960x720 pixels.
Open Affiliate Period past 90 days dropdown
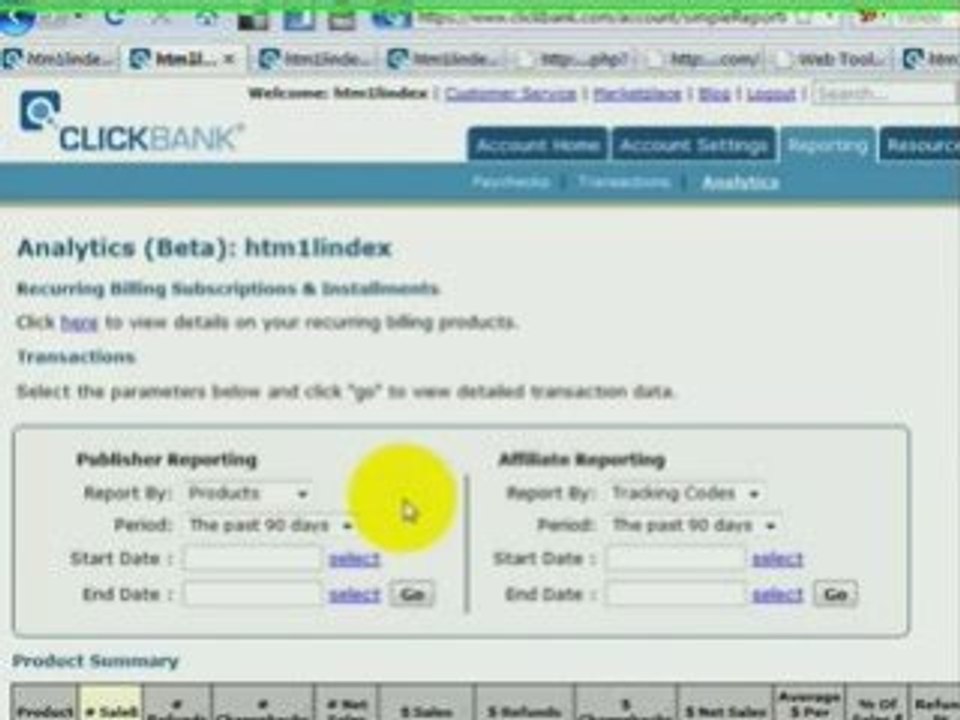(694, 525)
